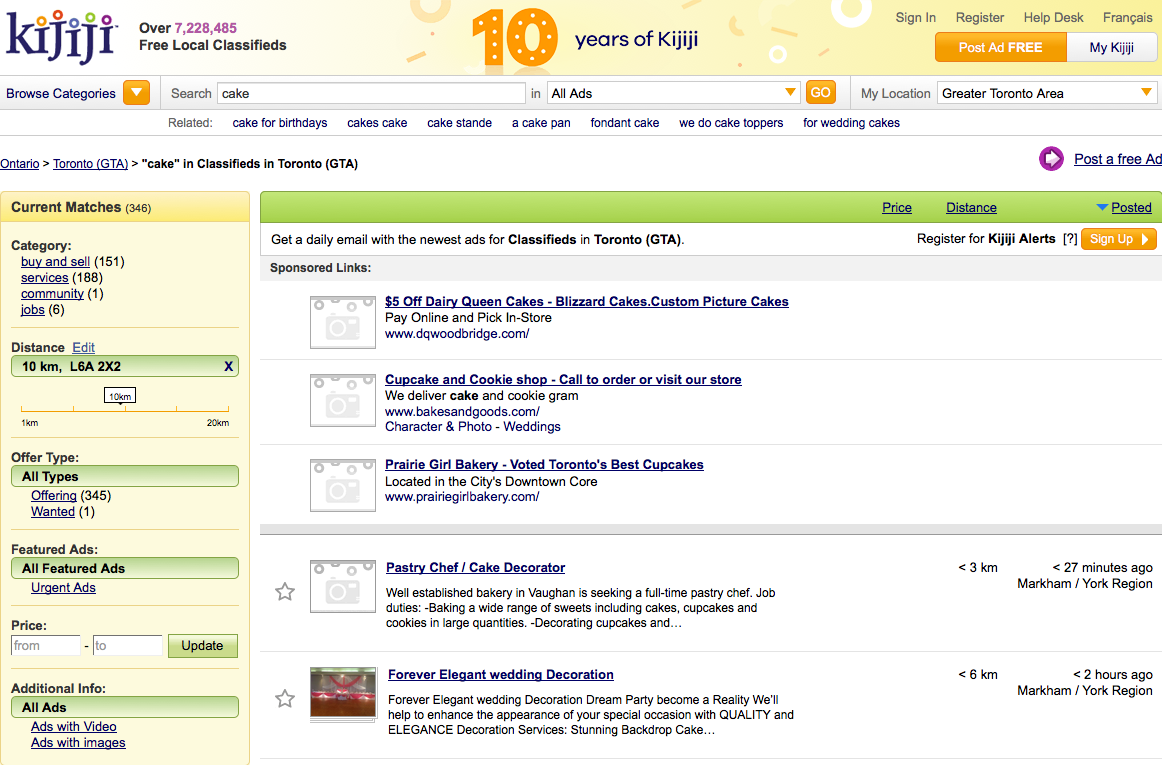Open Greater Toronto Area location dropdown
The height and width of the screenshot is (765, 1162).
tap(1047, 93)
